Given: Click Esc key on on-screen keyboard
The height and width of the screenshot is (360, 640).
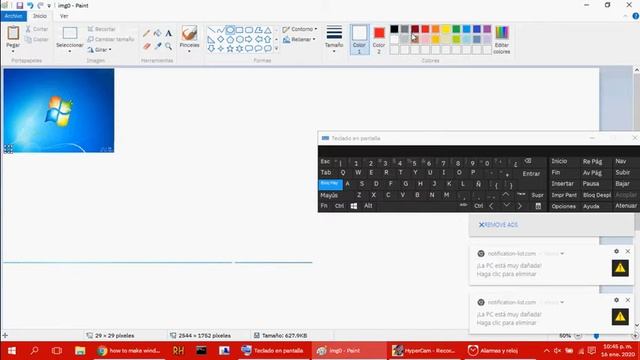Looking at the screenshot, I should (x=325, y=161).
